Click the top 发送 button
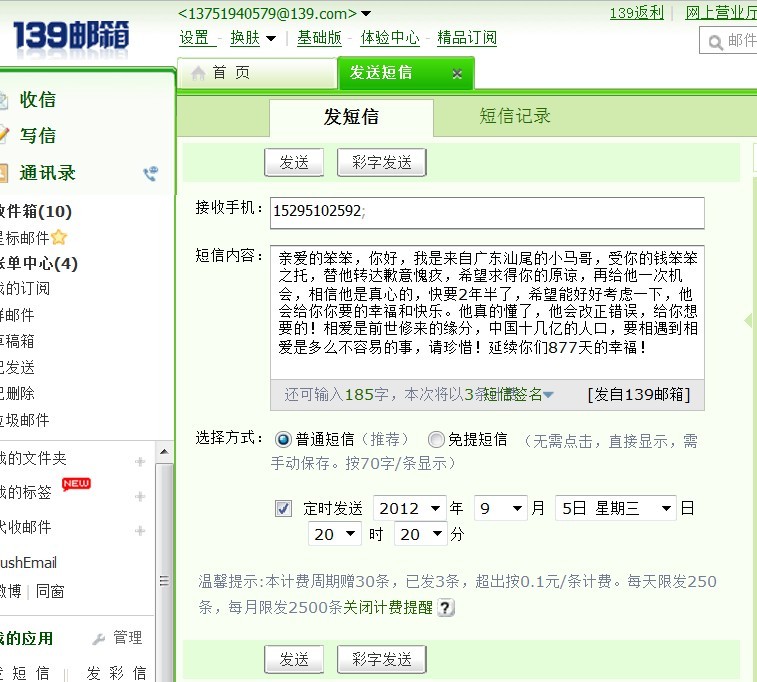 point(294,162)
